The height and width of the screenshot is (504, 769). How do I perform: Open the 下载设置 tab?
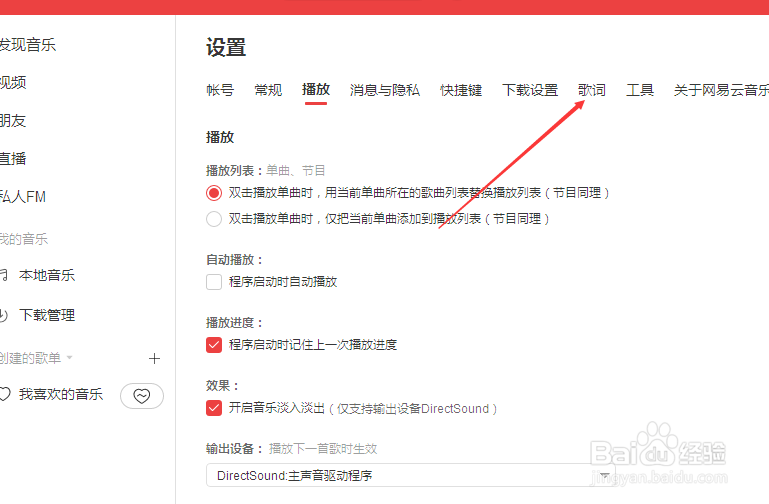(x=530, y=90)
